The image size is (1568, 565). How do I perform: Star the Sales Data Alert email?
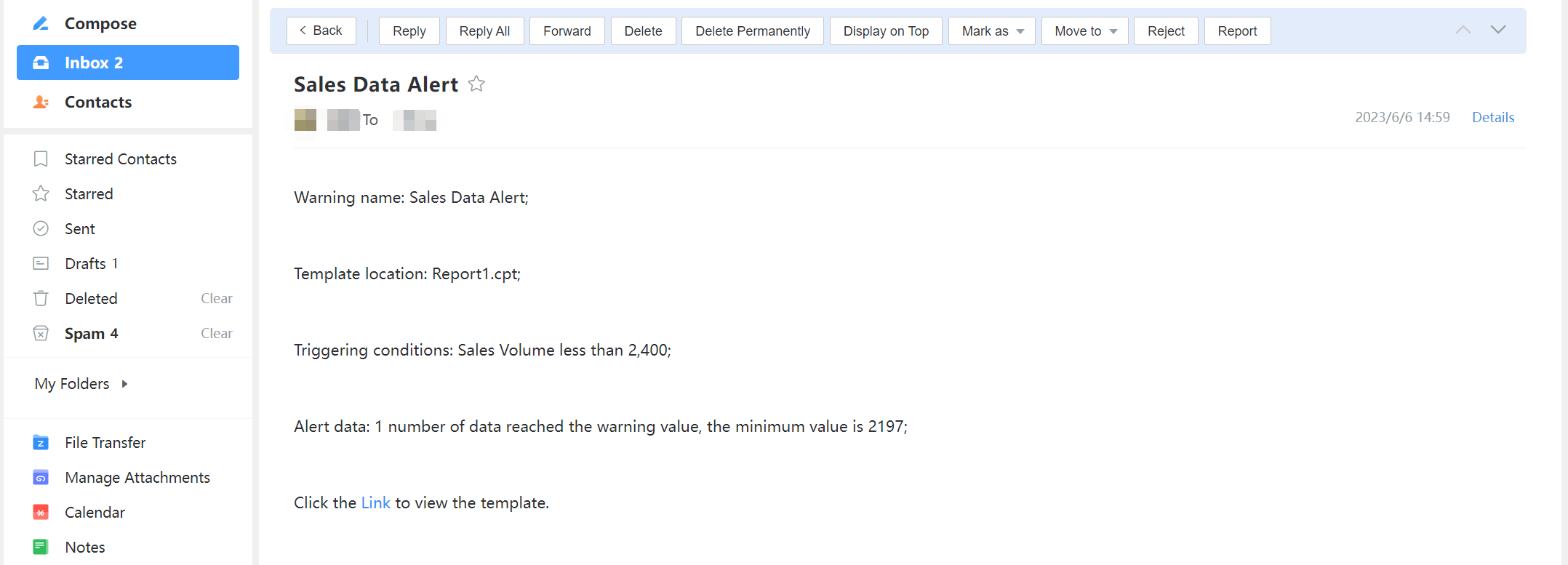[476, 84]
